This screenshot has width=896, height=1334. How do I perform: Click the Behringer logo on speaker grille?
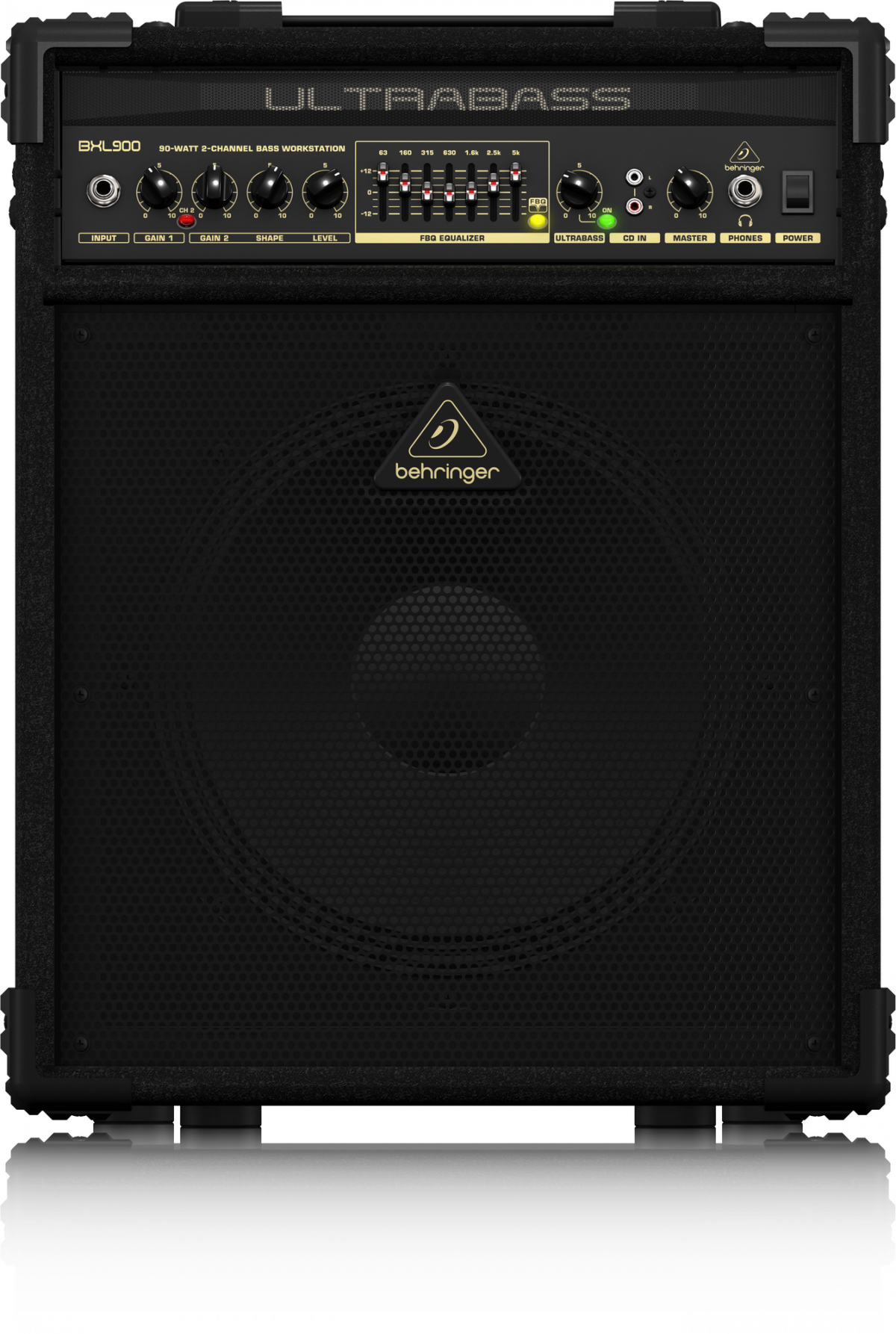point(447,439)
